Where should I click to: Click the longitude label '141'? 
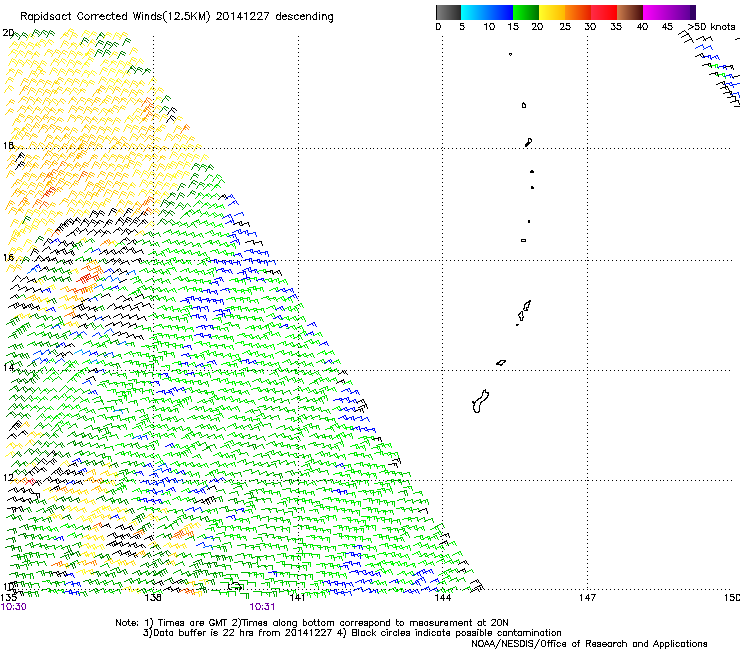(x=297, y=598)
